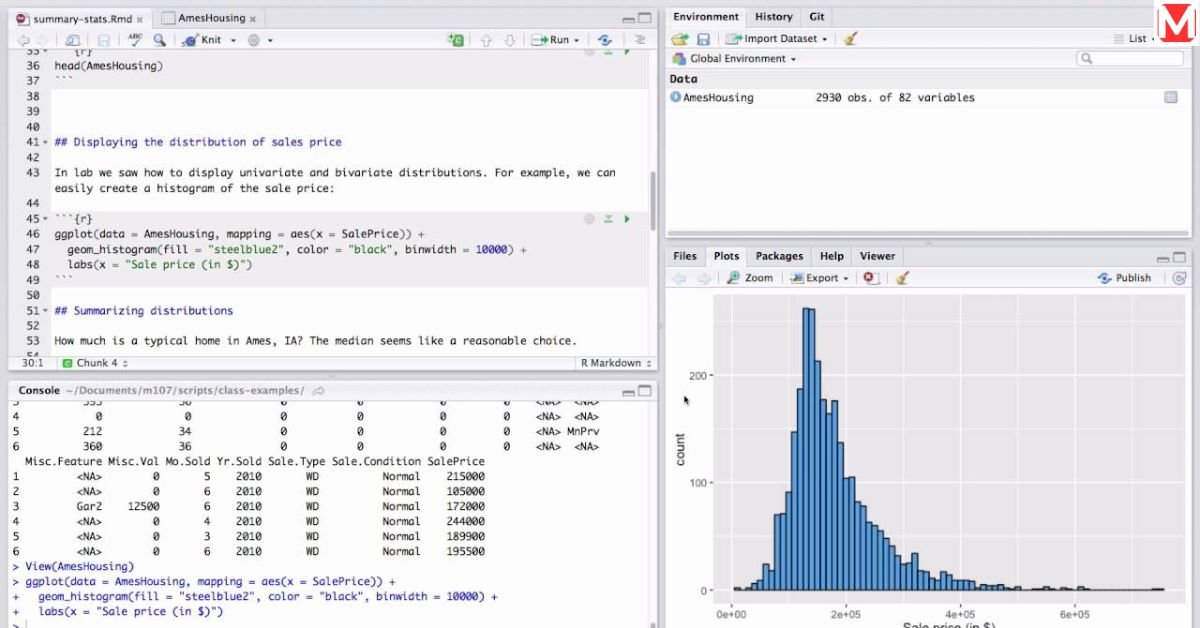This screenshot has width=1200, height=628.
Task: Show the next plot with the forward arrow
Action: click(x=704, y=278)
